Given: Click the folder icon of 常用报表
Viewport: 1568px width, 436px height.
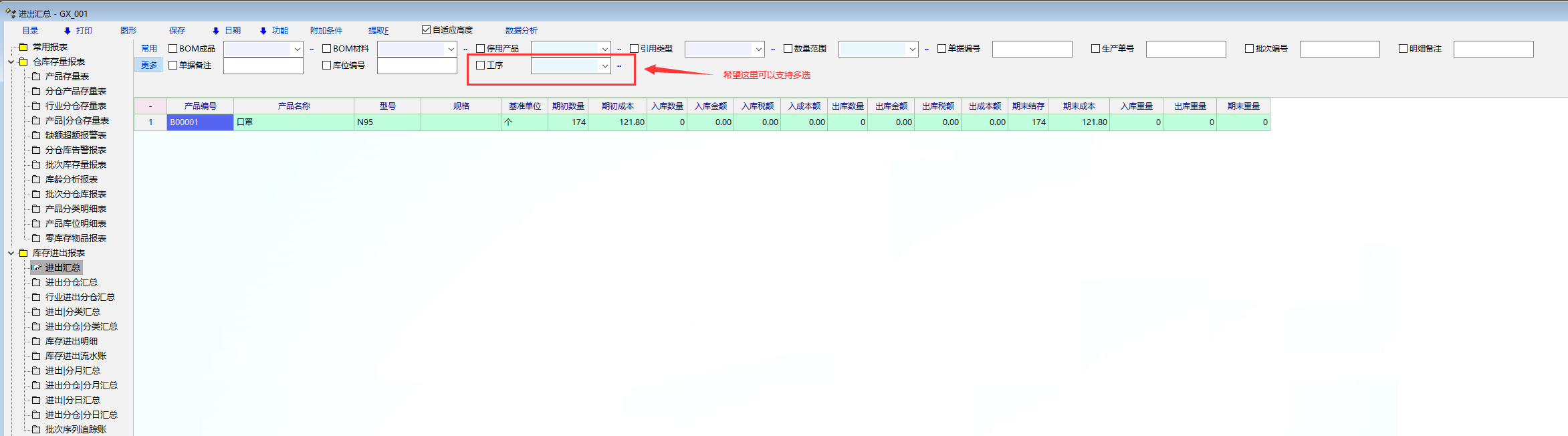Looking at the screenshot, I should 23,47.
